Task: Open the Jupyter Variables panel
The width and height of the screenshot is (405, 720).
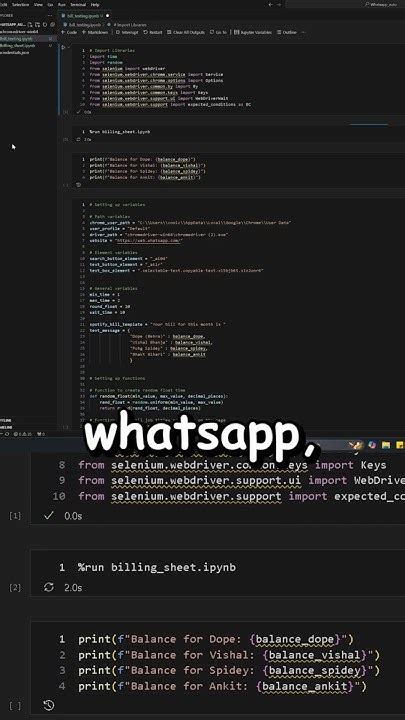Action: (x=253, y=32)
